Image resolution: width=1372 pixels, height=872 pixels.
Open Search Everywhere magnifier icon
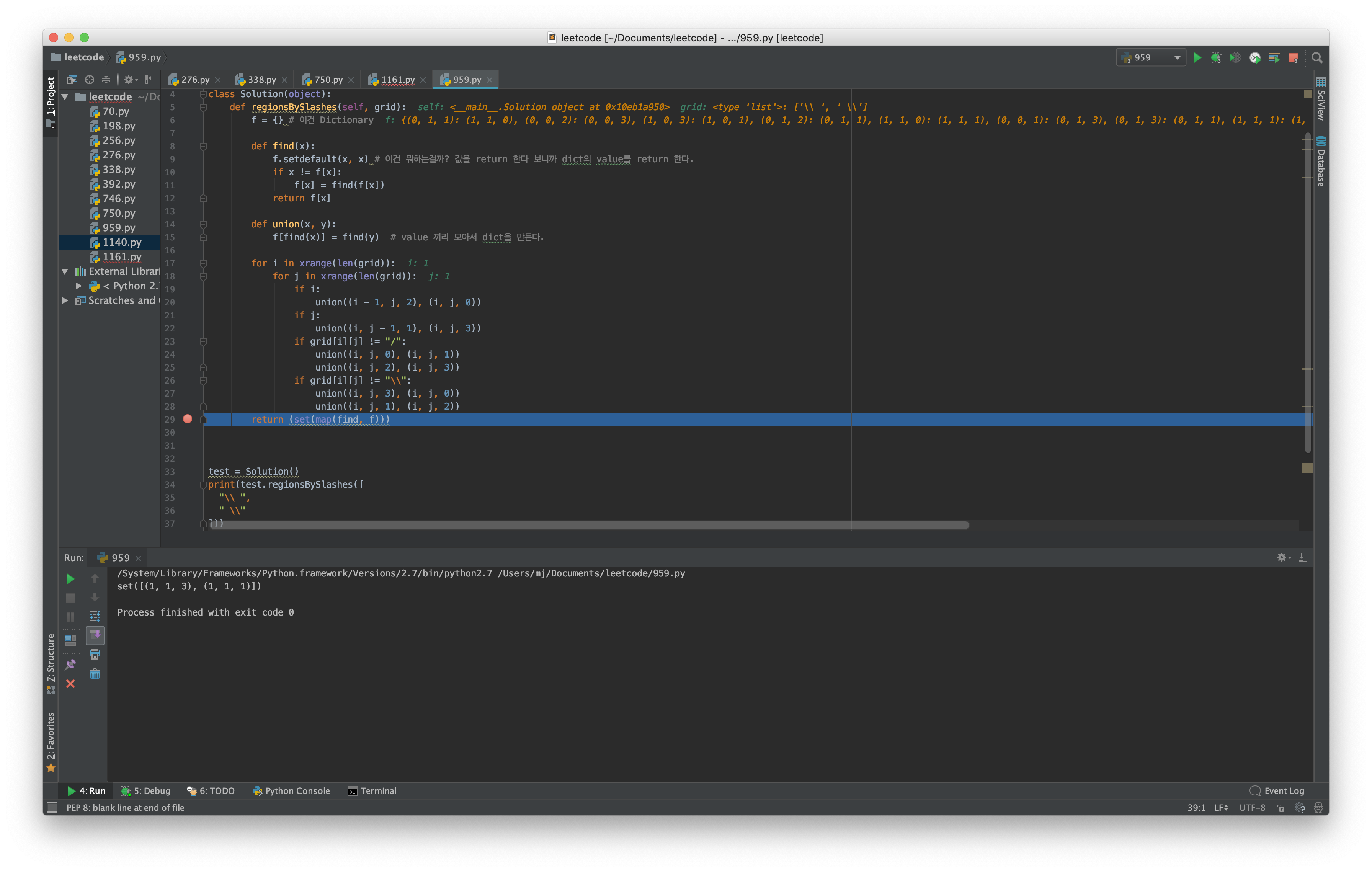(1317, 57)
